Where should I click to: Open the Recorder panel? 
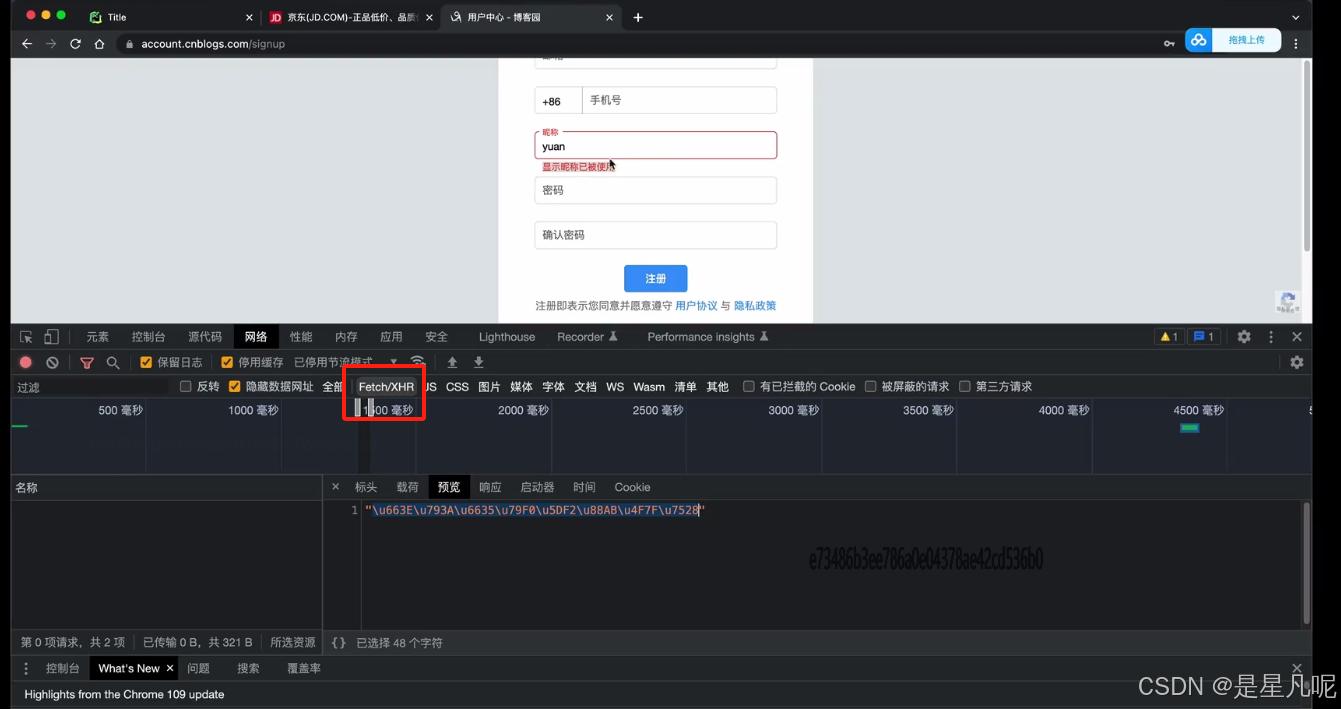588,337
